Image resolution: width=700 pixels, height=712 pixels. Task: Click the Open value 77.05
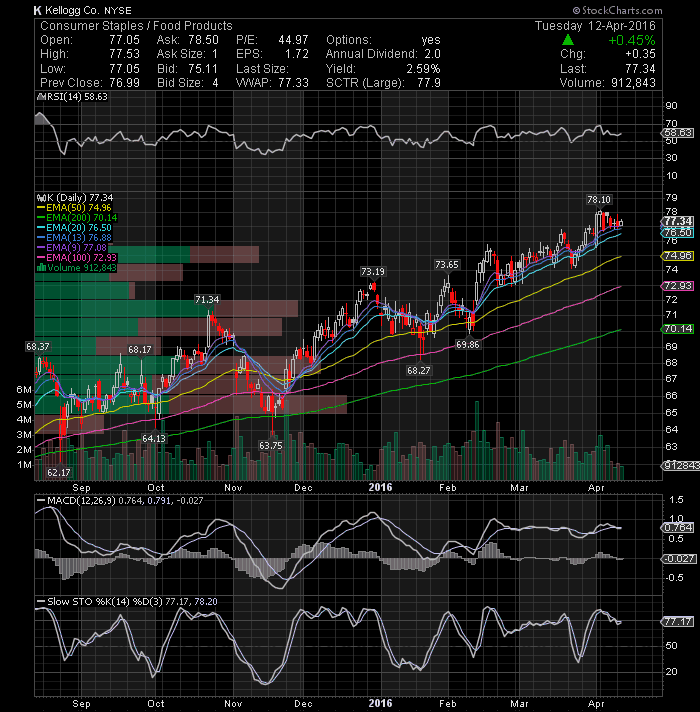pyautogui.click(x=124, y=40)
